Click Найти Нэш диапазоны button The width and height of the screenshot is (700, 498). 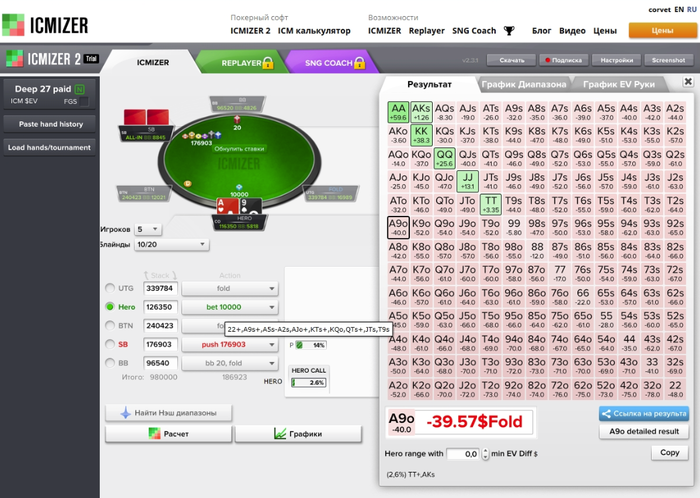[168, 413]
